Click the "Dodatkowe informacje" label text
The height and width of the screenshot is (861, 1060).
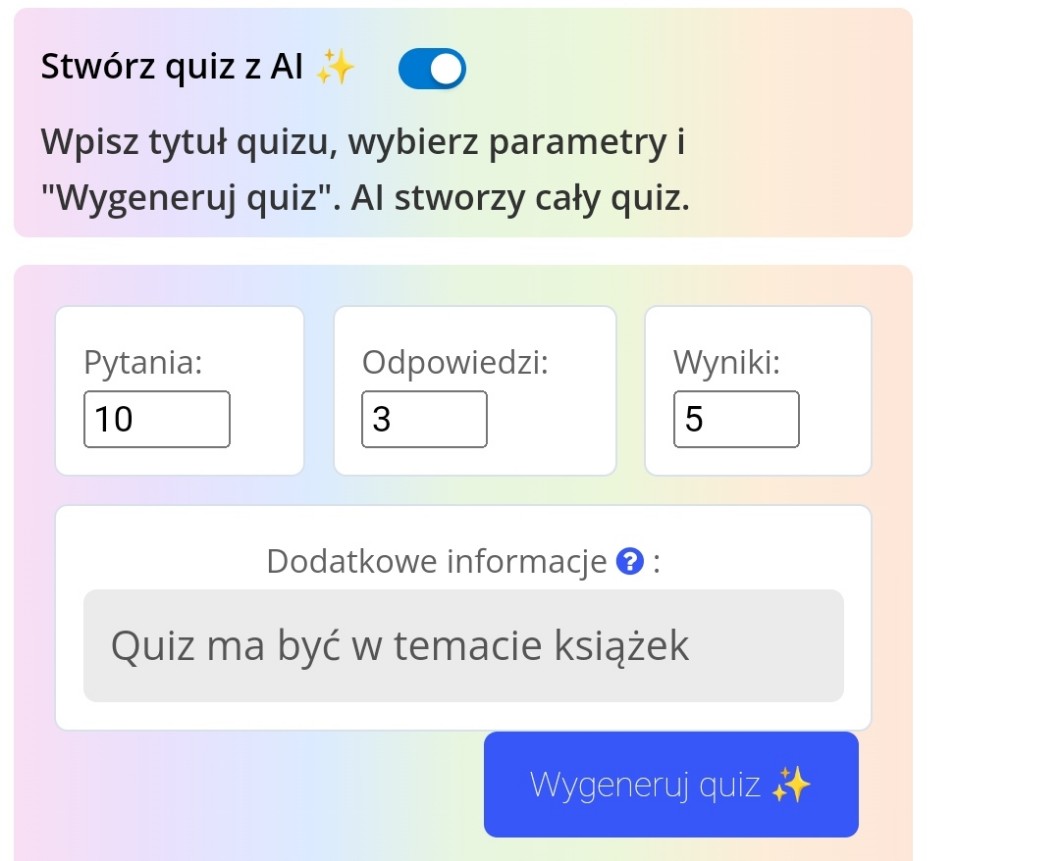point(436,562)
